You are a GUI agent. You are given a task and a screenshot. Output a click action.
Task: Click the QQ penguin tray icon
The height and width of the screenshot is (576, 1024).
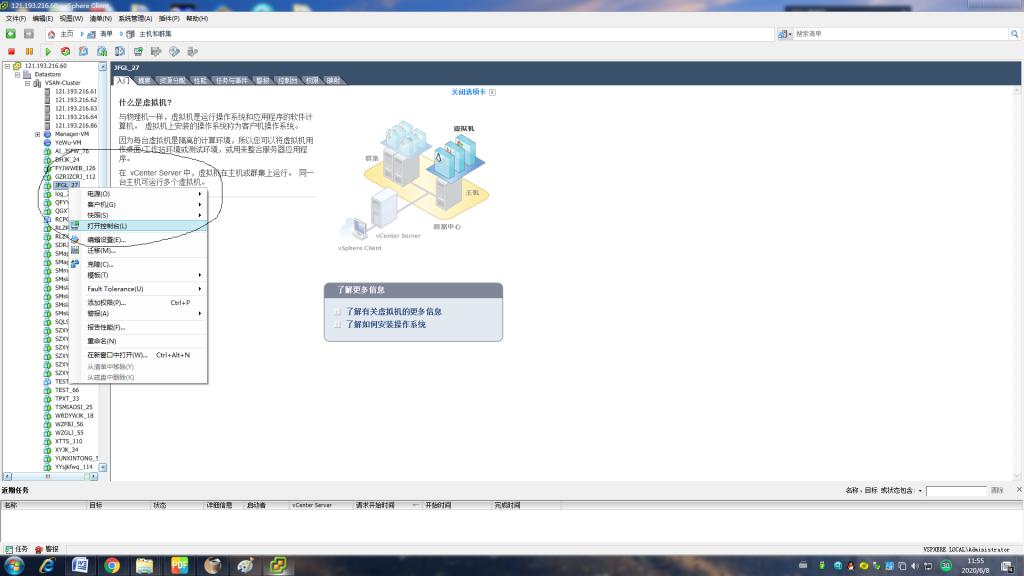click(850, 566)
